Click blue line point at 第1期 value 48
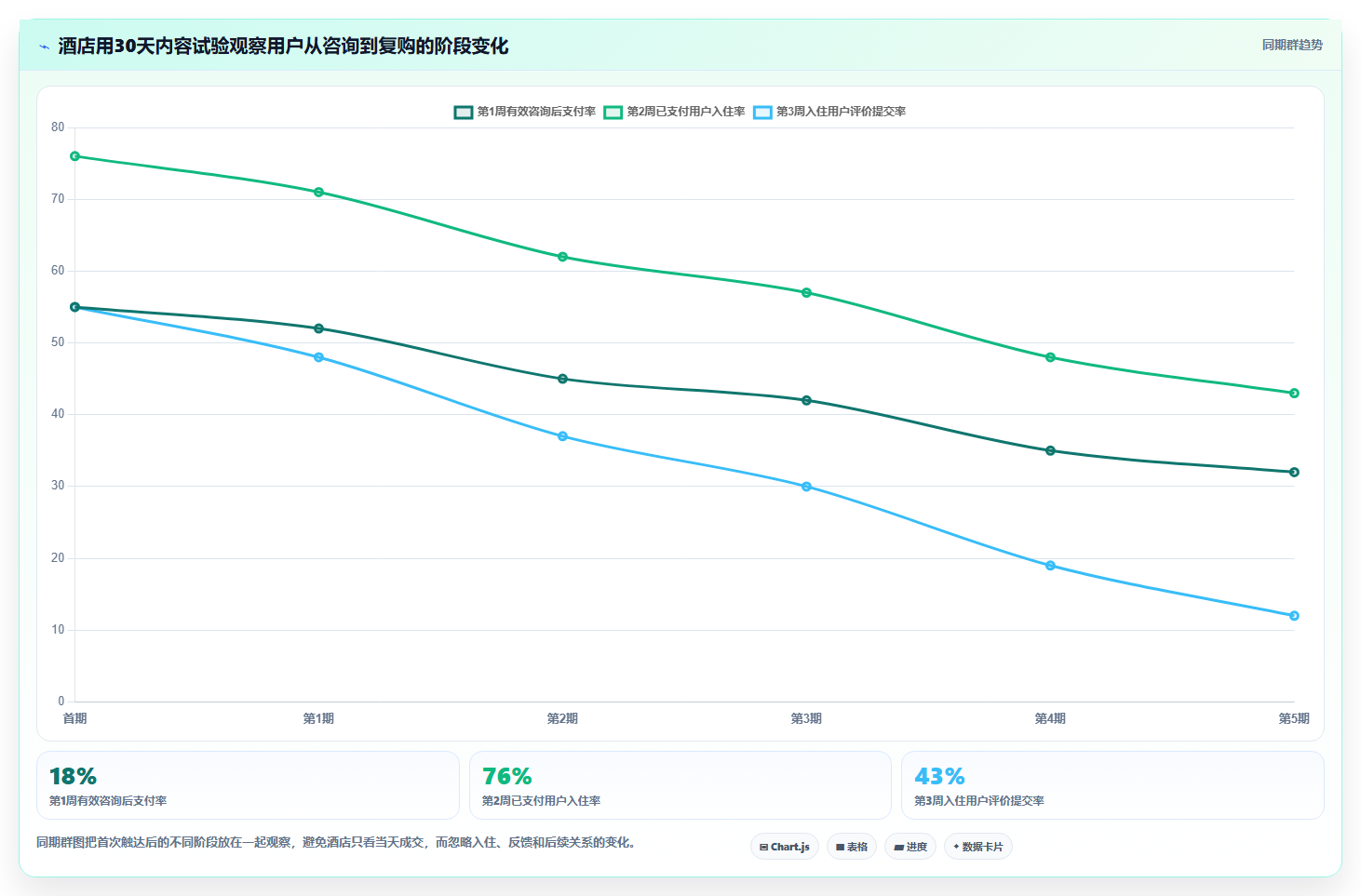 coord(318,357)
